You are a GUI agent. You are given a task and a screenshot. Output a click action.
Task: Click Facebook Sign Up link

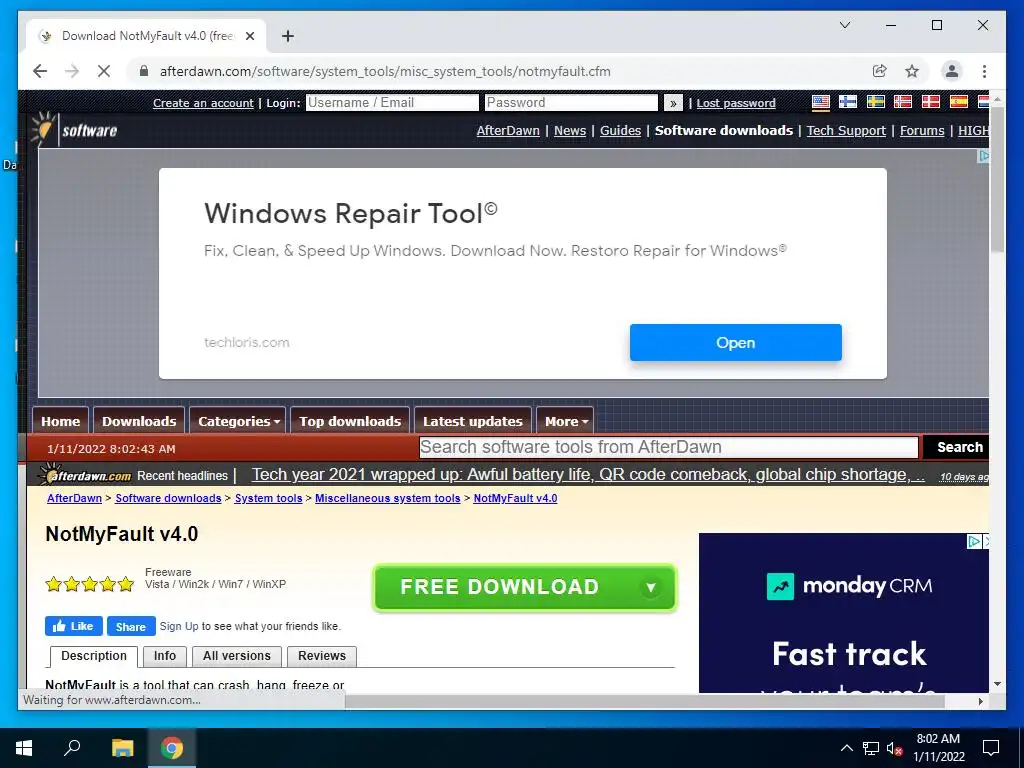(179, 626)
